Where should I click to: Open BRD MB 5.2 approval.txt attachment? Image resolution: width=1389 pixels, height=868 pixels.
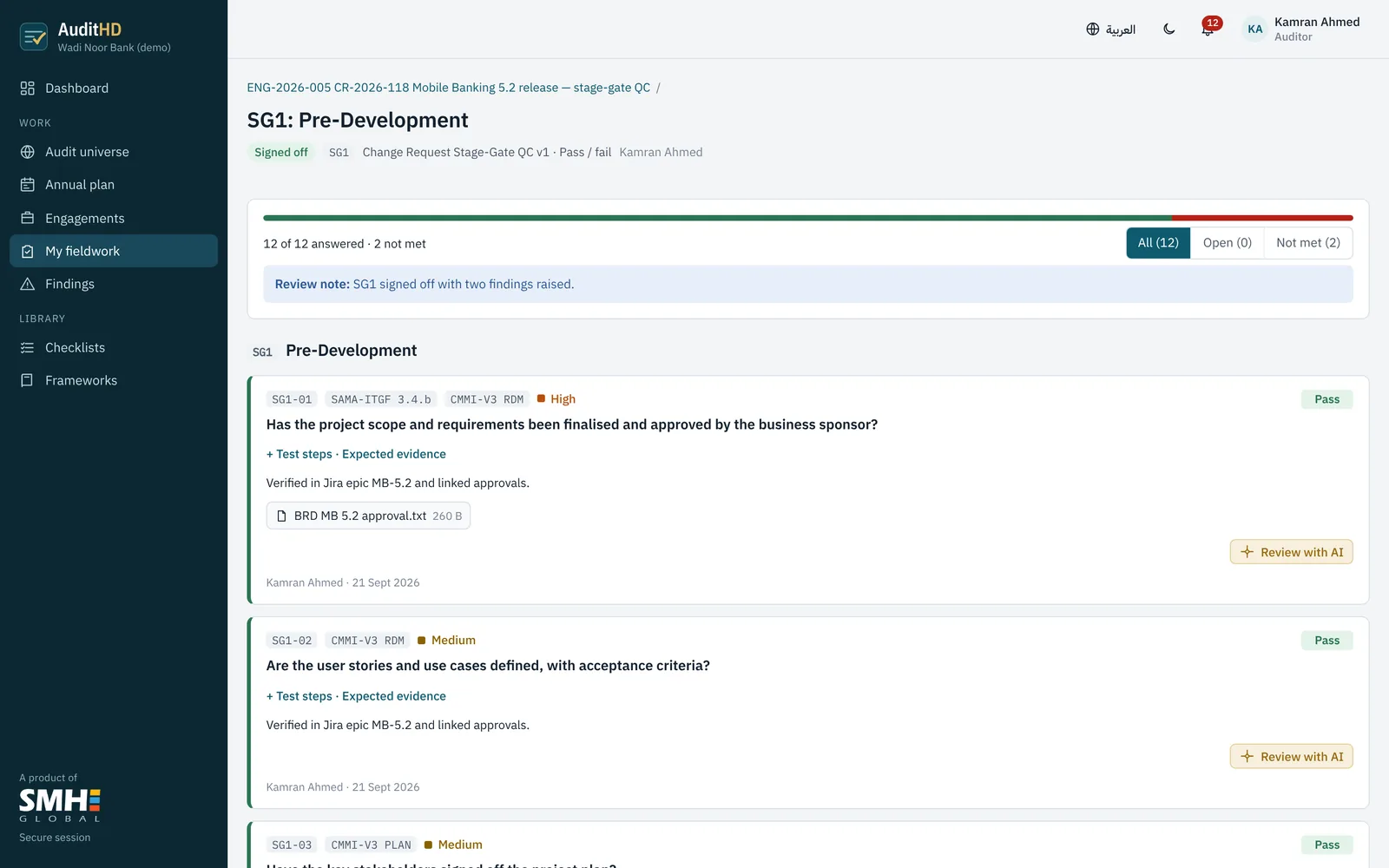pyautogui.click(x=368, y=516)
